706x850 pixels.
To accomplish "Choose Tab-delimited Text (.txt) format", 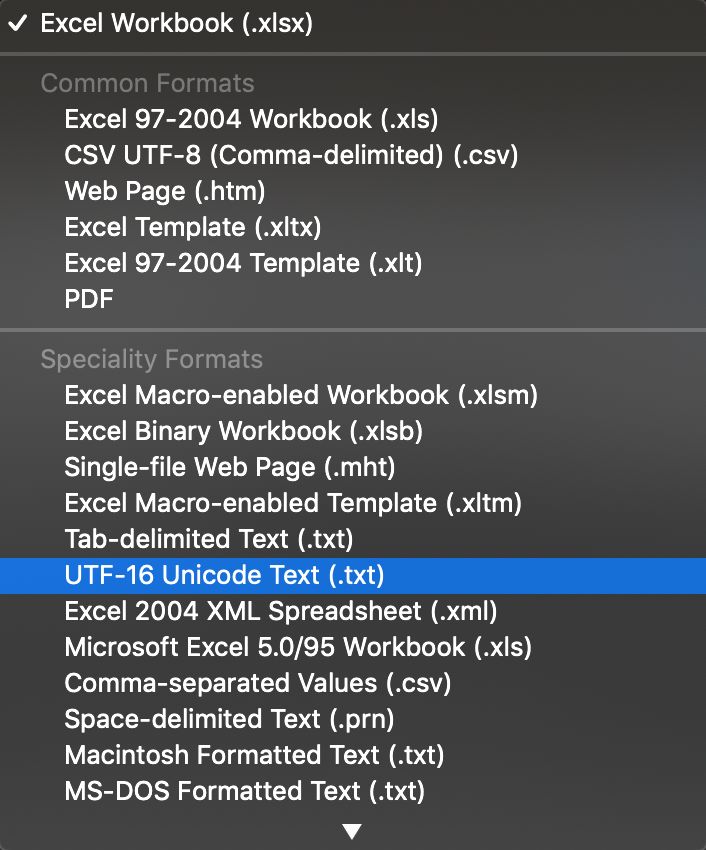I will click(209, 539).
